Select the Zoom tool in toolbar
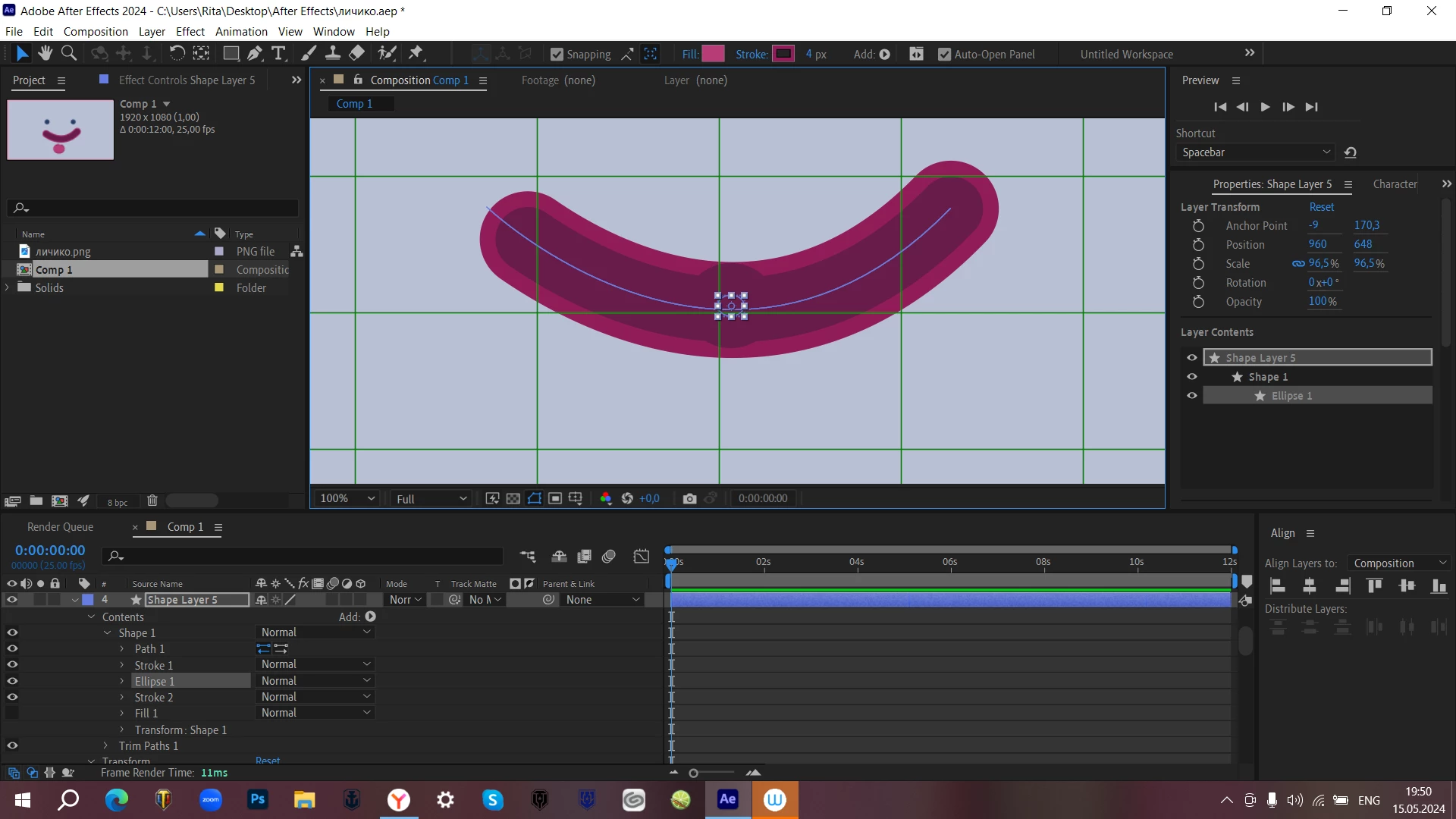Viewport: 1456px width, 819px height. coord(69,53)
